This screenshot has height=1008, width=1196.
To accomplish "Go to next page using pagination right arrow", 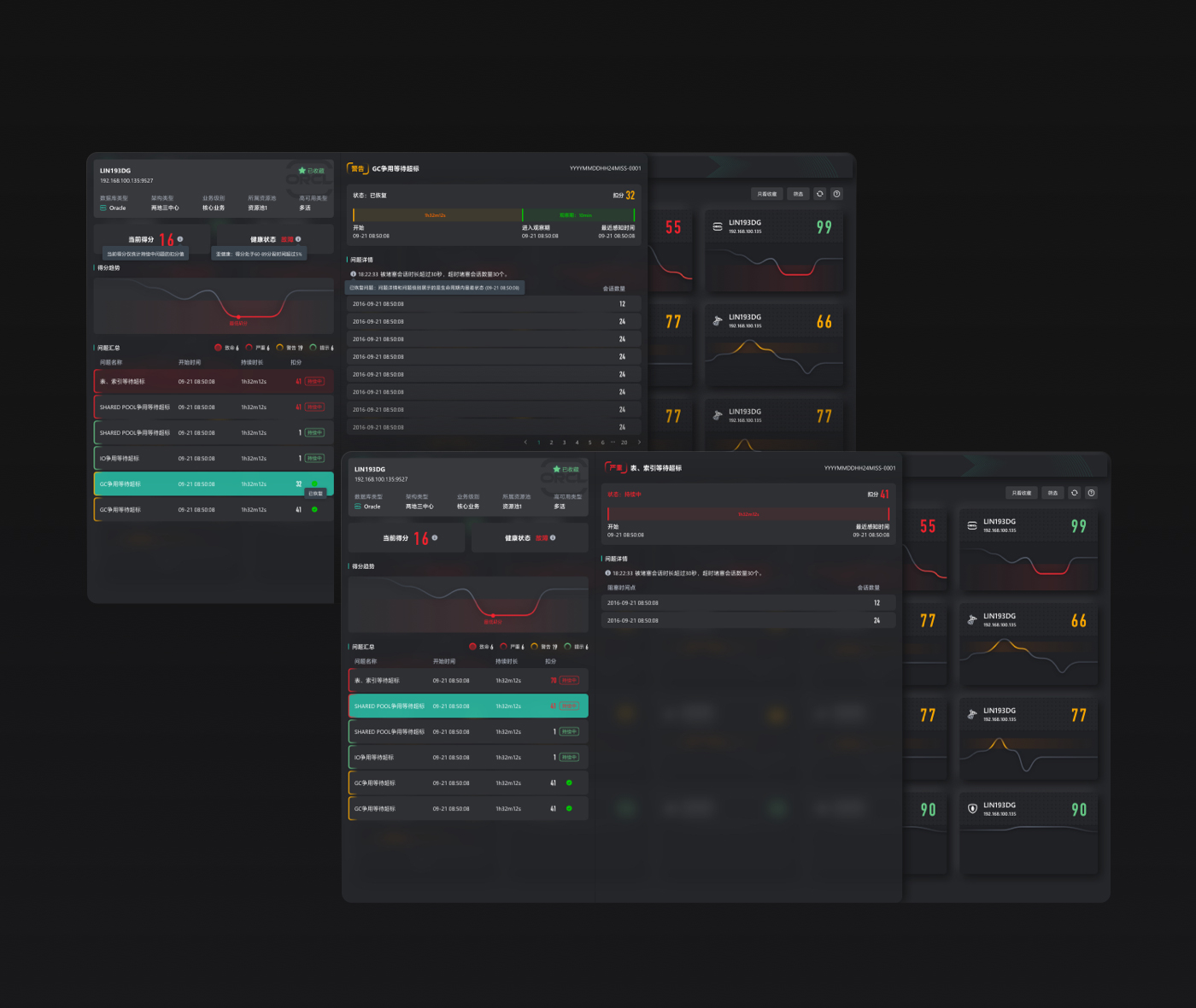I will pos(639,442).
